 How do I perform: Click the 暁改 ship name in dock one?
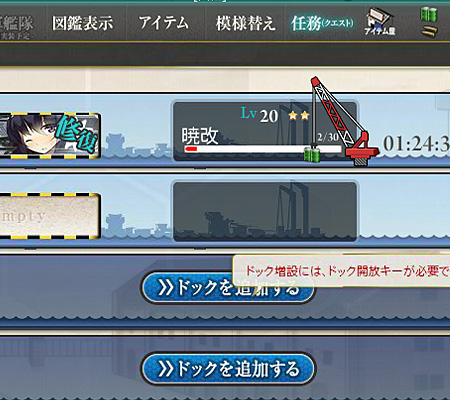(x=200, y=136)
